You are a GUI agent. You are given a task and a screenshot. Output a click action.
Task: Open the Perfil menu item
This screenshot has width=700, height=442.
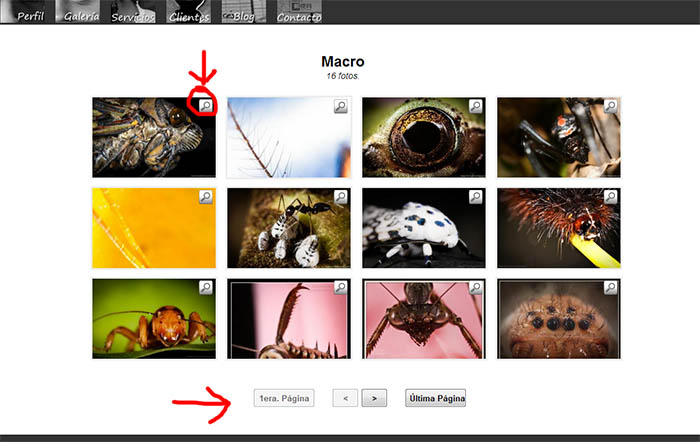tap(23, 12)
